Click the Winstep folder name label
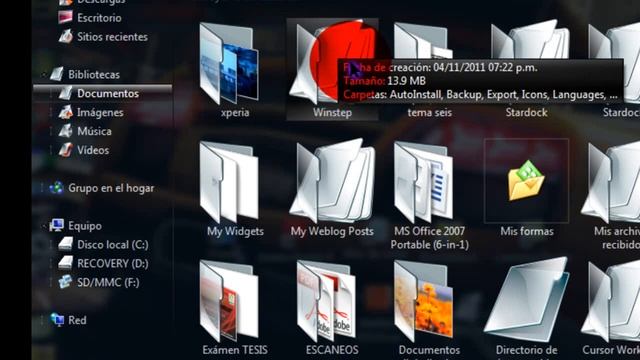This screenshot has width=640, height=360. [332, 112]
